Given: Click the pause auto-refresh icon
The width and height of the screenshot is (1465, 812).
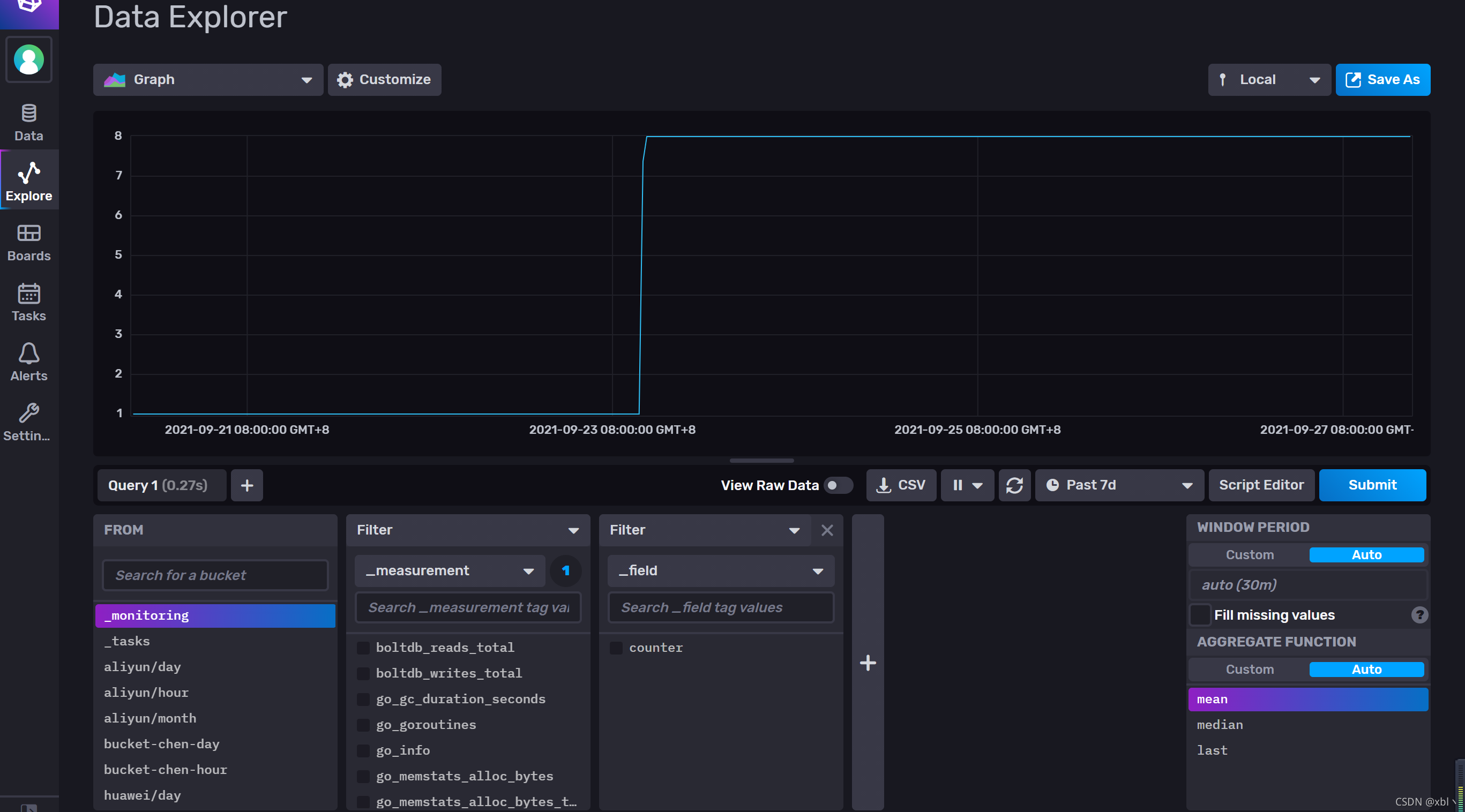Looking at the screenshot, I should pyautogui.click(x=958, y=485).
